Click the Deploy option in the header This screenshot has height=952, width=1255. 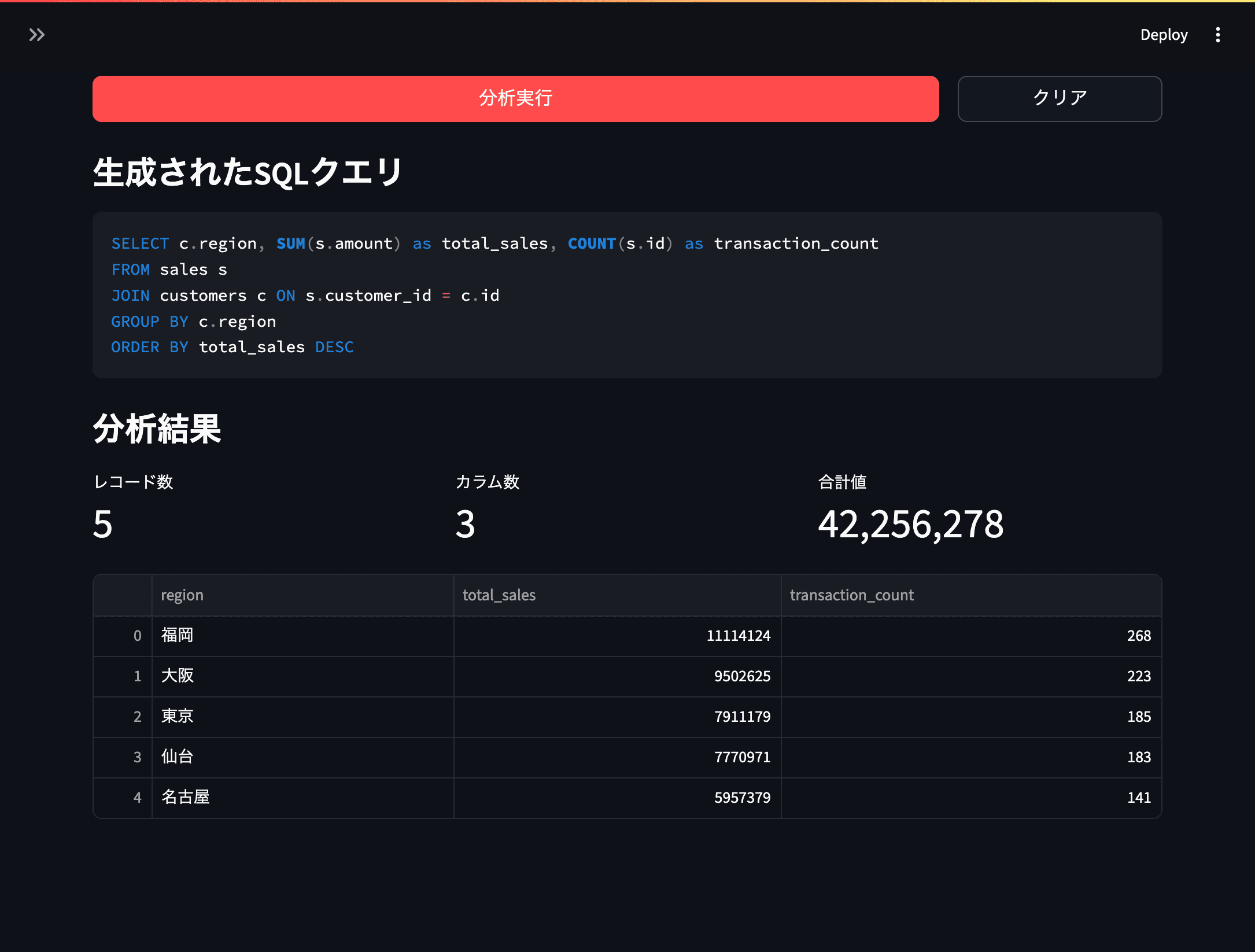pyautogui.click(x=1164, y=35)
